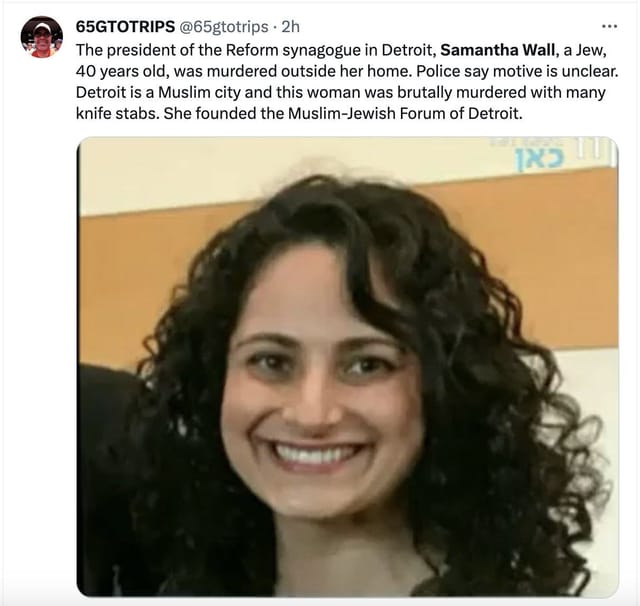The width and height of the screenshot is (640, 606).
Task: Click the phrase Muslim-Jewish Forum of Detroit
Action: click(405, 113)
